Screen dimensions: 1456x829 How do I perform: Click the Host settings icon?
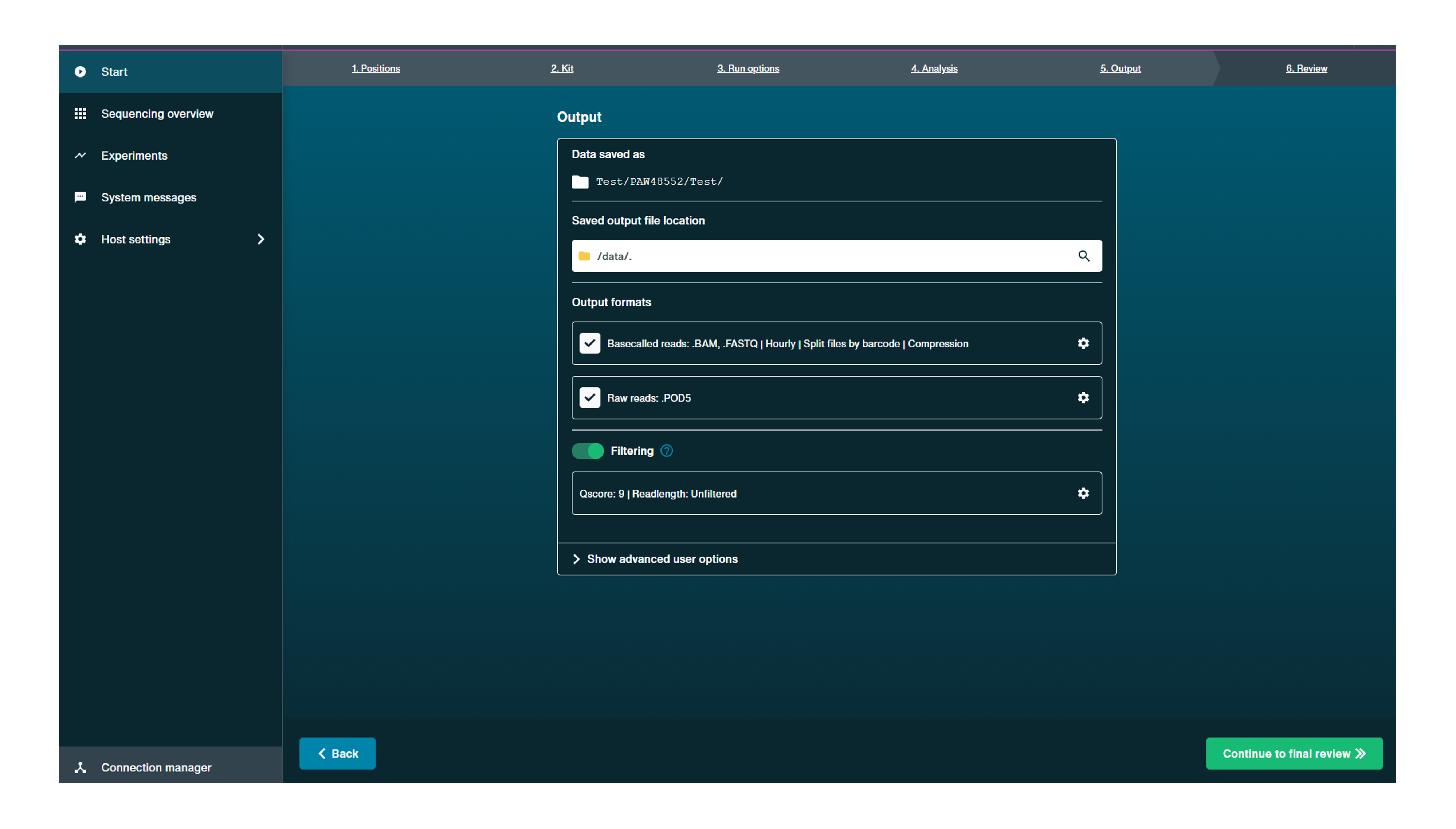pos(80,239)
